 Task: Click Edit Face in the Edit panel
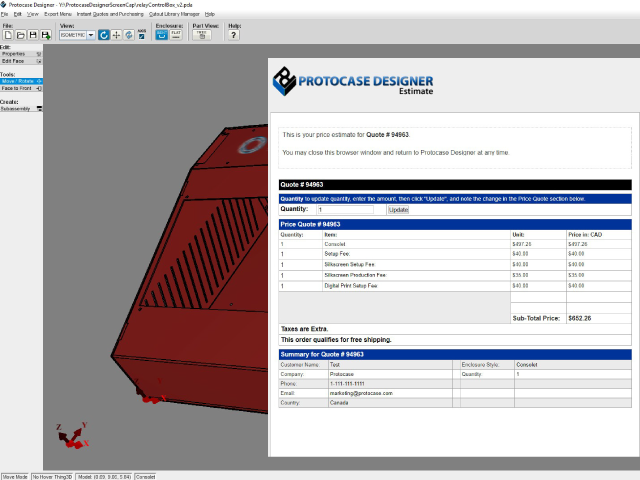point(21,61)
